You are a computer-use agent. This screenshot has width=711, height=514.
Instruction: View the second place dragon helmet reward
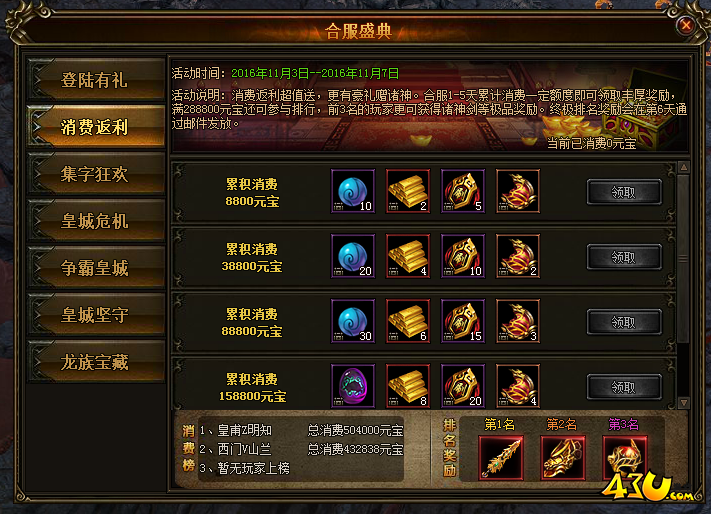563,457
